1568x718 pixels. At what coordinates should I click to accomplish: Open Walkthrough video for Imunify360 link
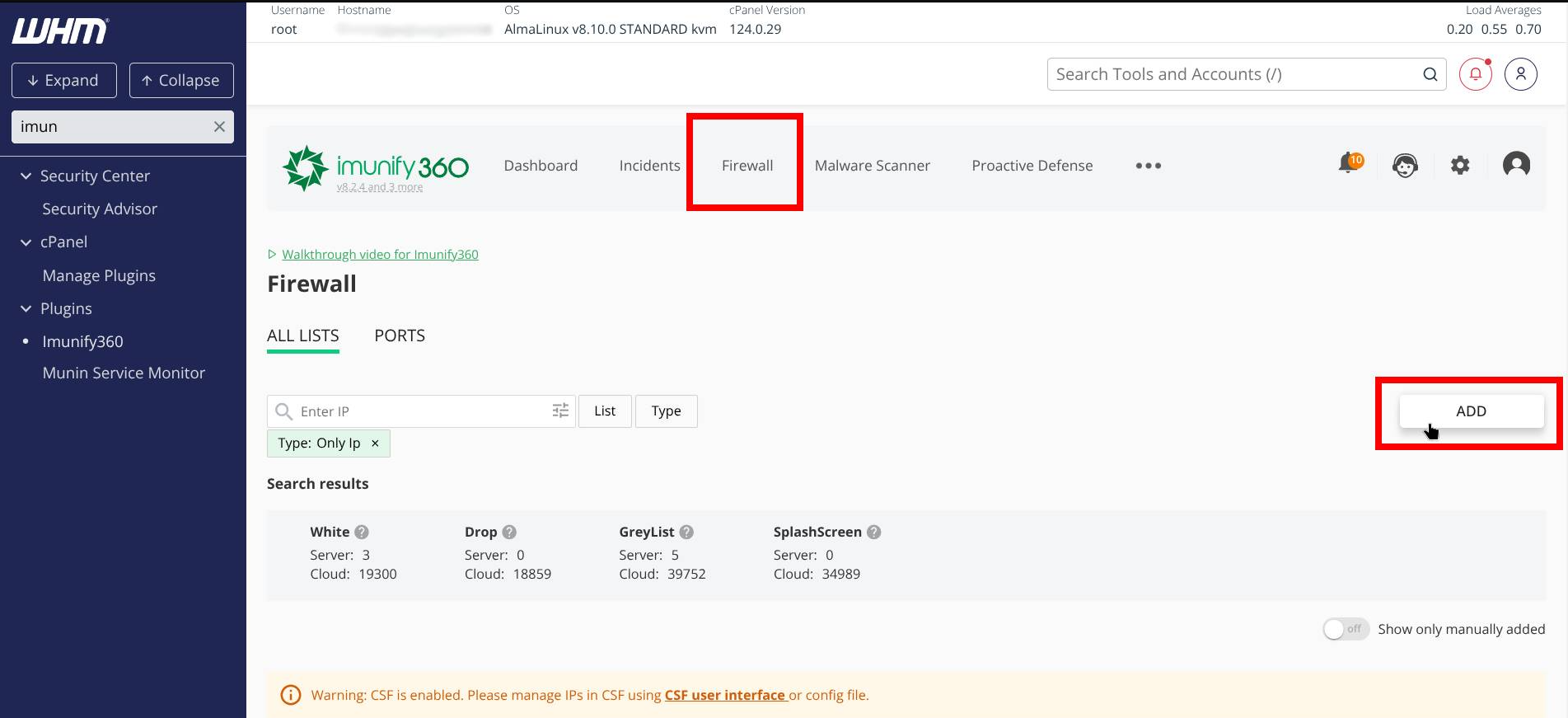(380, 255)
